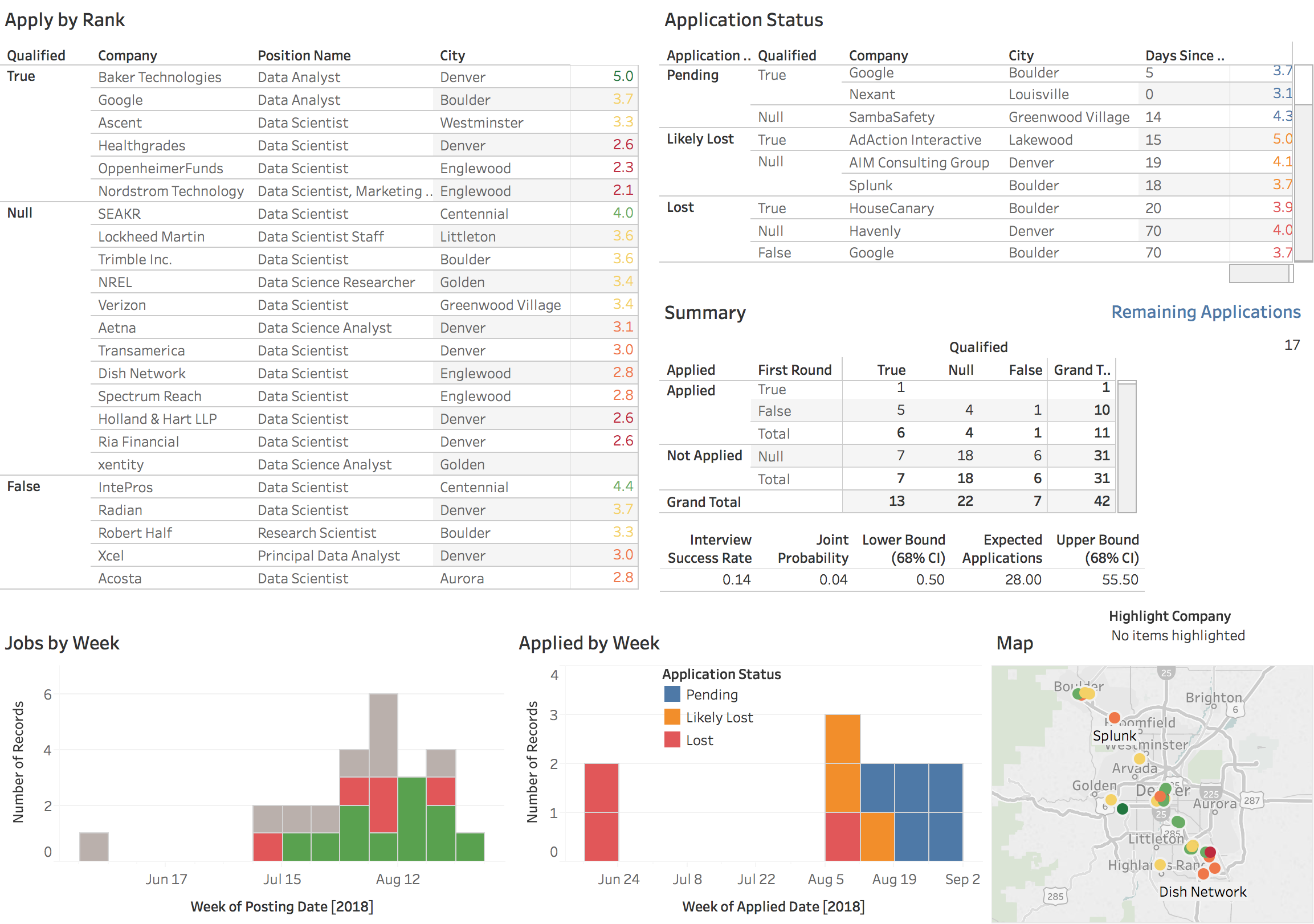Screen dimensions: 1314x924
Task: Click the Verizon company cell
Action: [122, 305]
